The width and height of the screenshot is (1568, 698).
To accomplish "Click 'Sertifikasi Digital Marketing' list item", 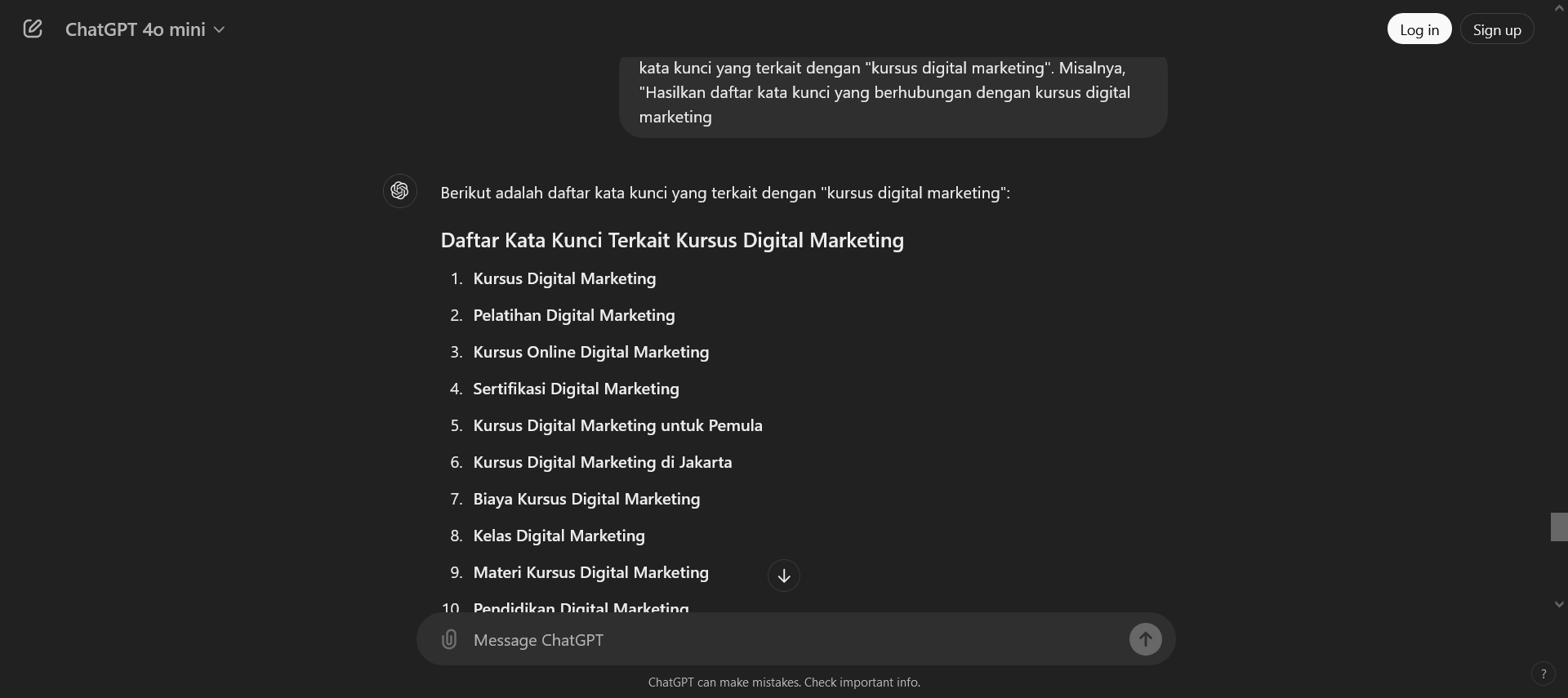I will tap(576, 389).
